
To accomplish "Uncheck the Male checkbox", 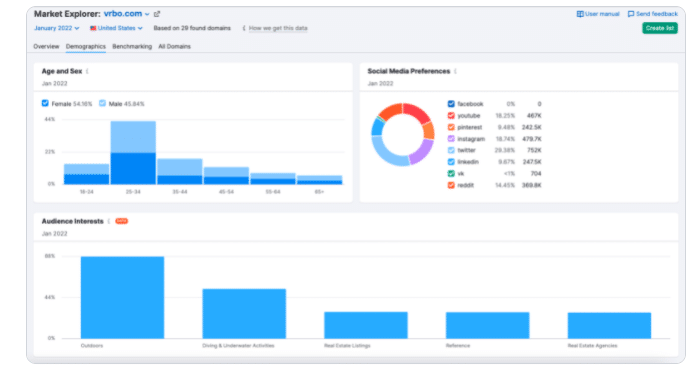I will point(103,103).
